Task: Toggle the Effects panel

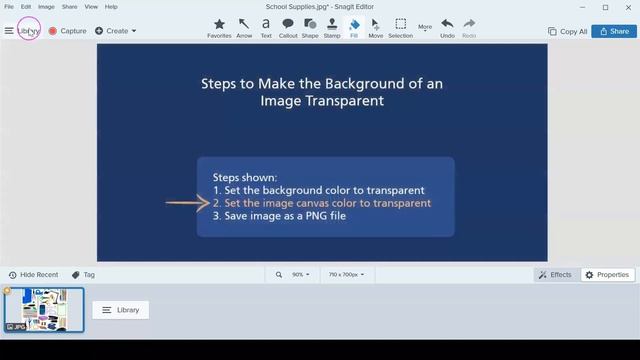Action: (556, 275)
